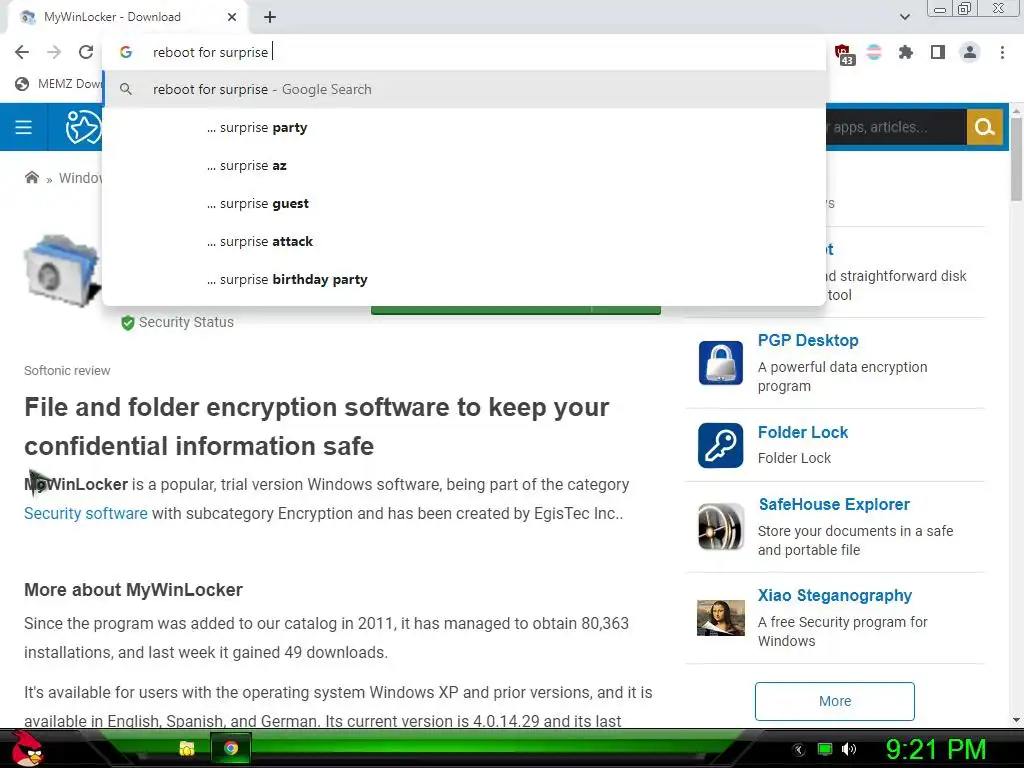Click the SafeHouse Explorer vault icon
Image resolution: width=1024 pixels, height=768 pixels.
(x=720, y=526)
